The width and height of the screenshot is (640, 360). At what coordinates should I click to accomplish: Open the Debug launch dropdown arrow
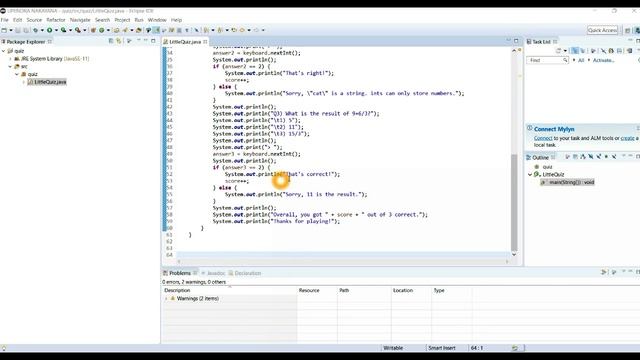[x=42, y=30]
